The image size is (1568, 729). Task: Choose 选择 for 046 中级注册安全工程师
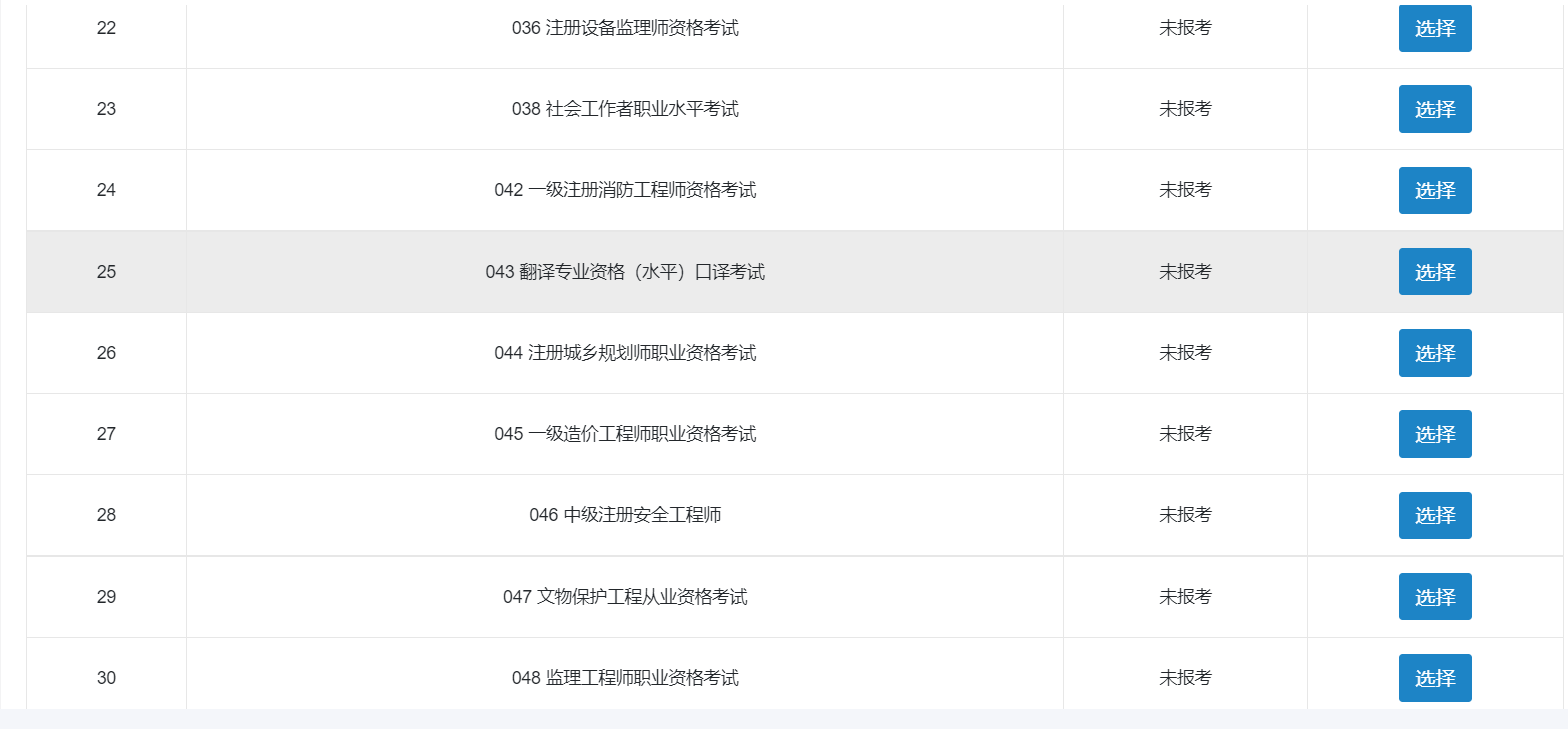tap(1435, 515)
